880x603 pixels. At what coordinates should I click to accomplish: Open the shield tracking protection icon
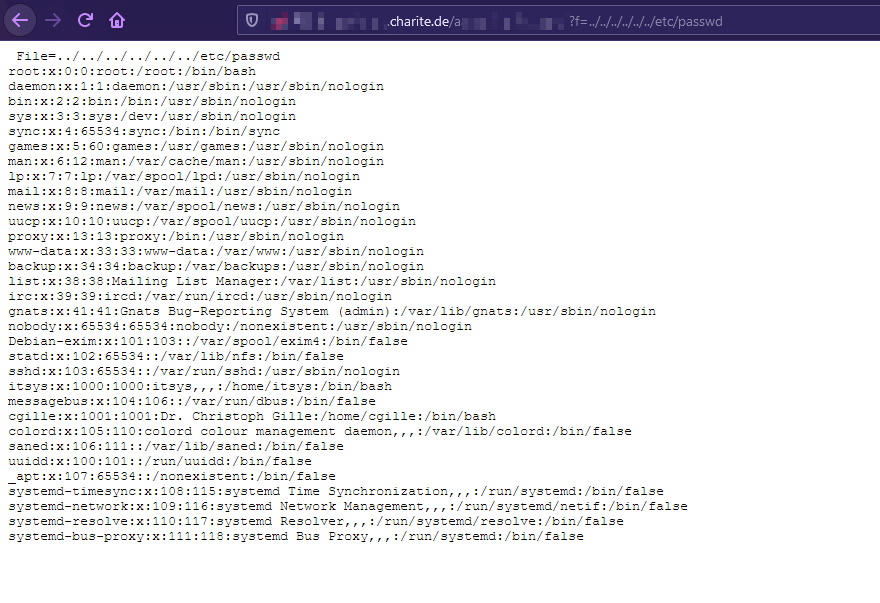point(252,21)
